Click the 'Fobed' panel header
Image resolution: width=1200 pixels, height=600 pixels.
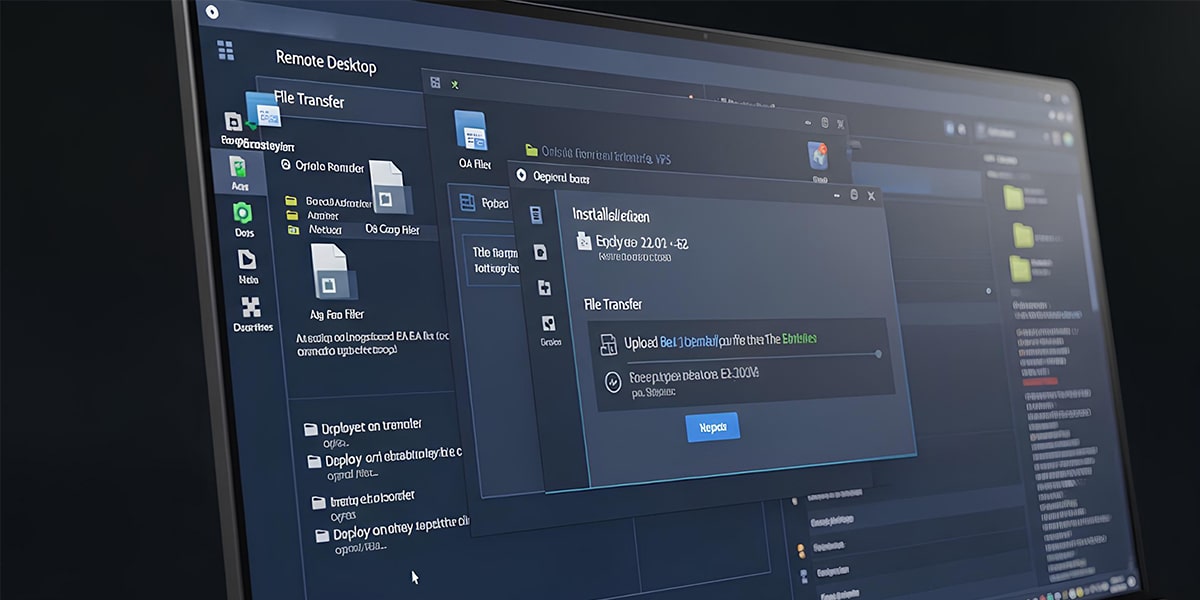pos(484,203)
